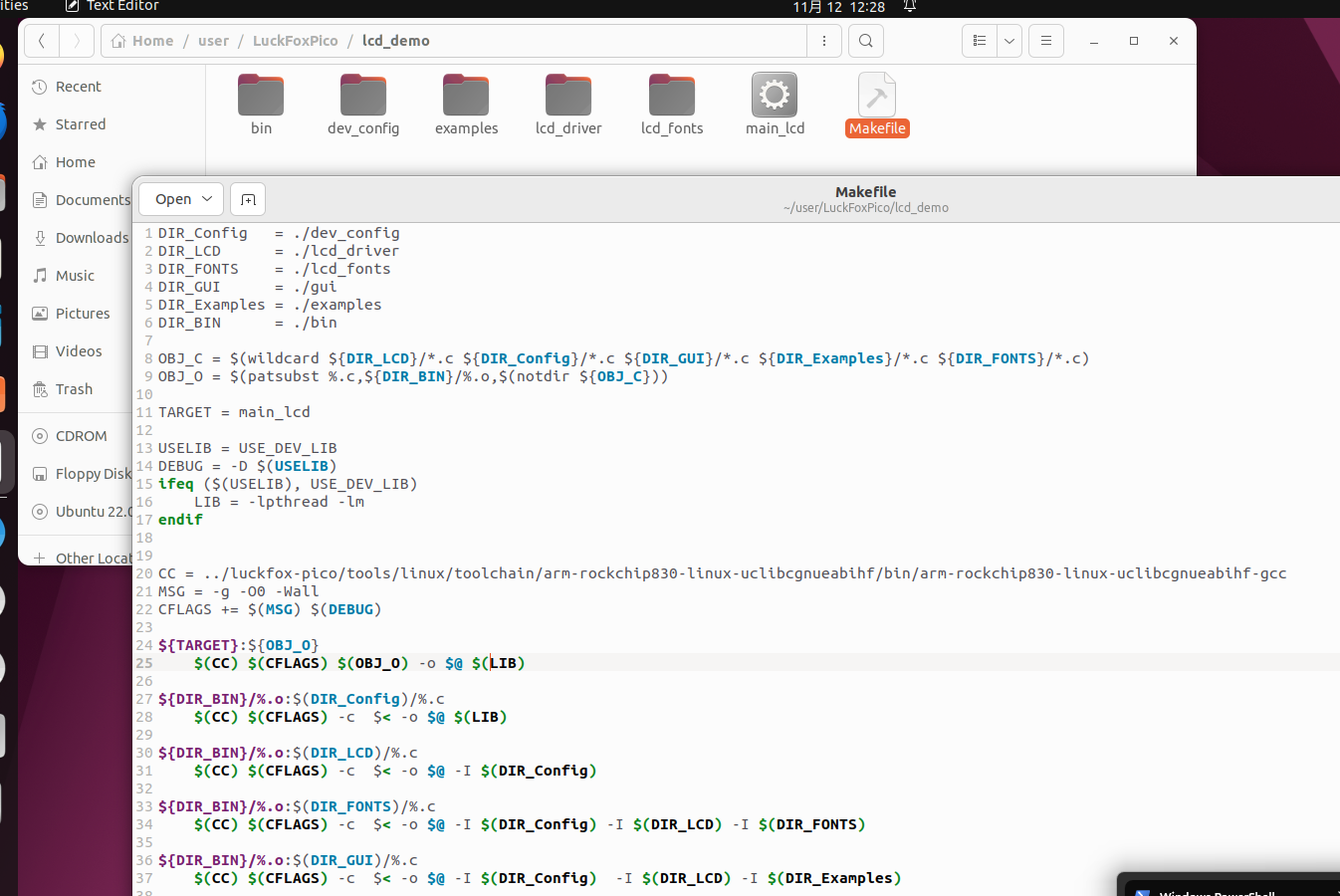Screen dimensions: 1340x896
Task: Click line number 25 in the gutter
Action: [x=144, y=663]
